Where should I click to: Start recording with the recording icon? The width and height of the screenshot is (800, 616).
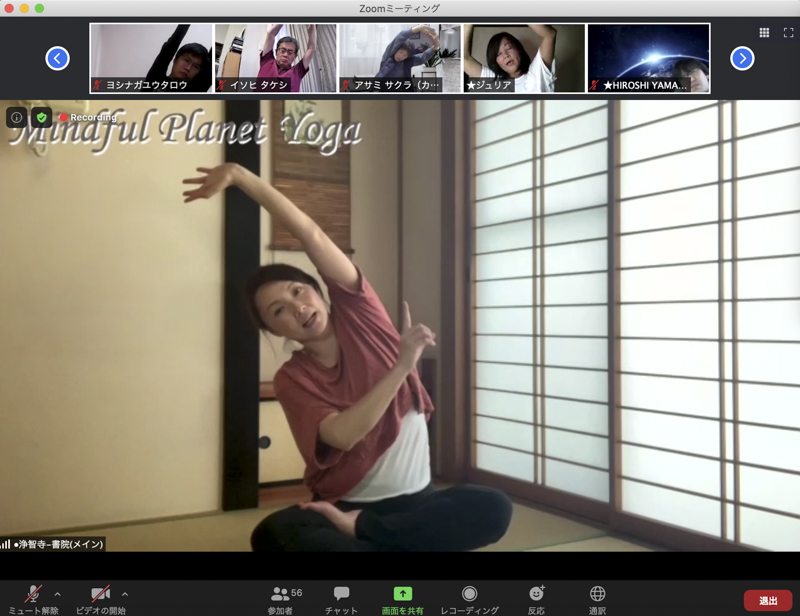(x=469, y=594)
